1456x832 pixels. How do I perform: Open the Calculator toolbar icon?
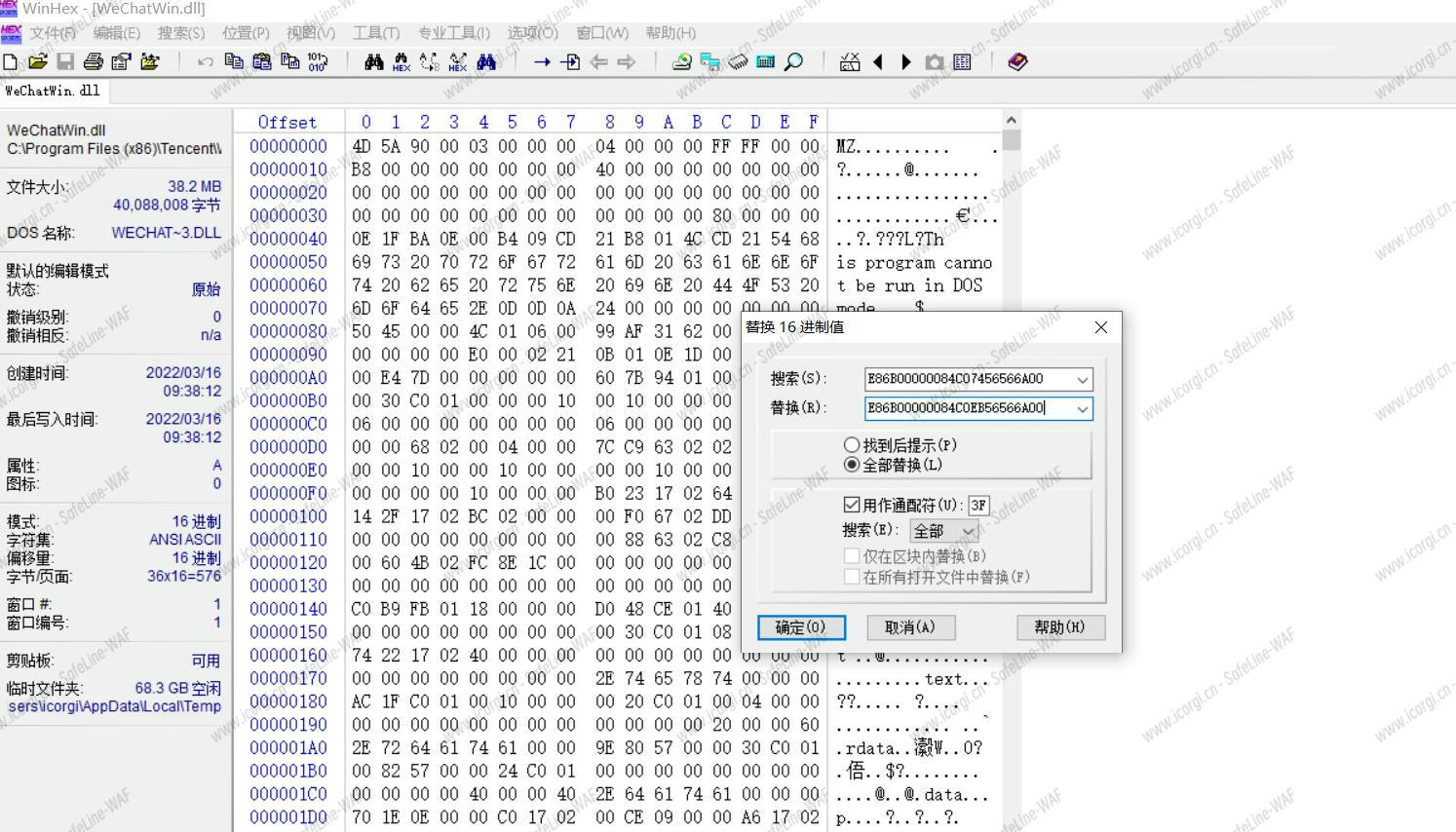pos(766,62)
